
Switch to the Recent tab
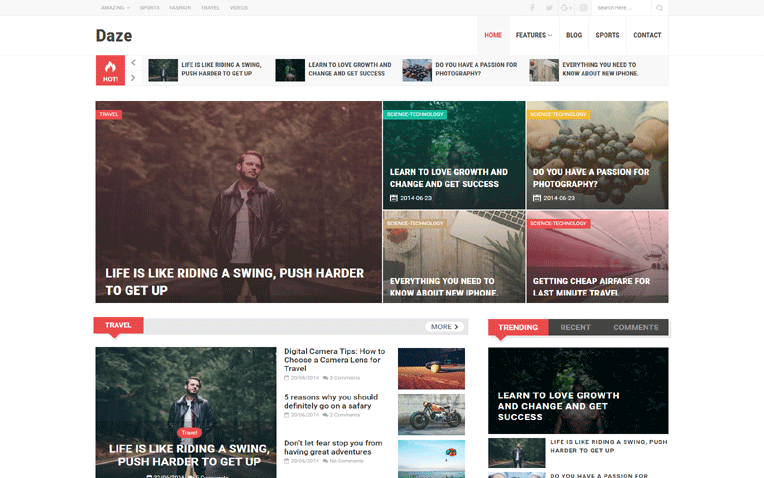tap(575, 327)
